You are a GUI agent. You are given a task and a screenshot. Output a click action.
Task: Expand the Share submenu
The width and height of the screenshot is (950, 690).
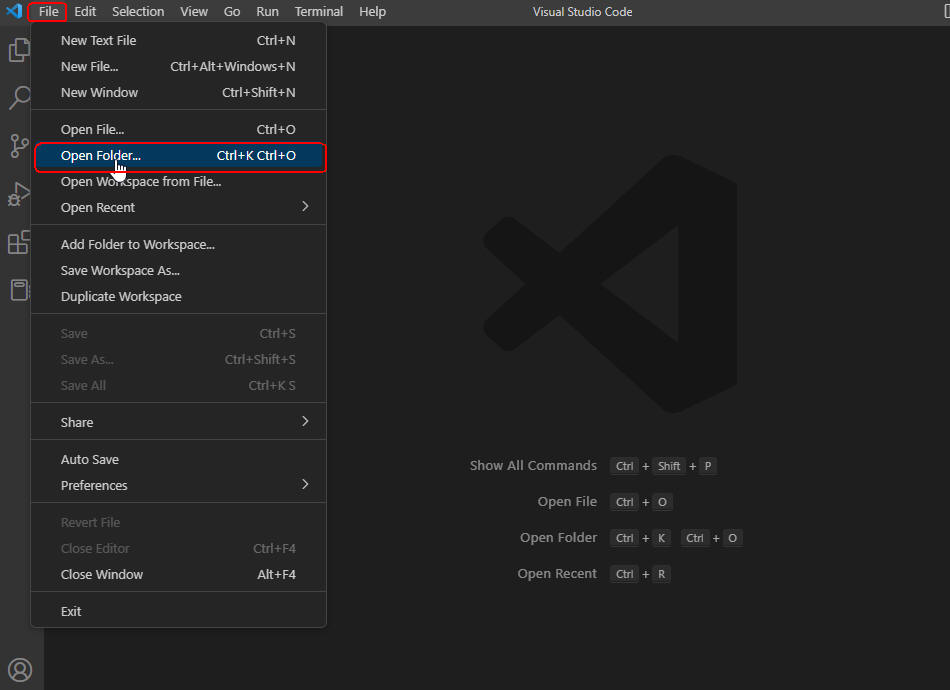pyautogui.click(x=179, y=422)
